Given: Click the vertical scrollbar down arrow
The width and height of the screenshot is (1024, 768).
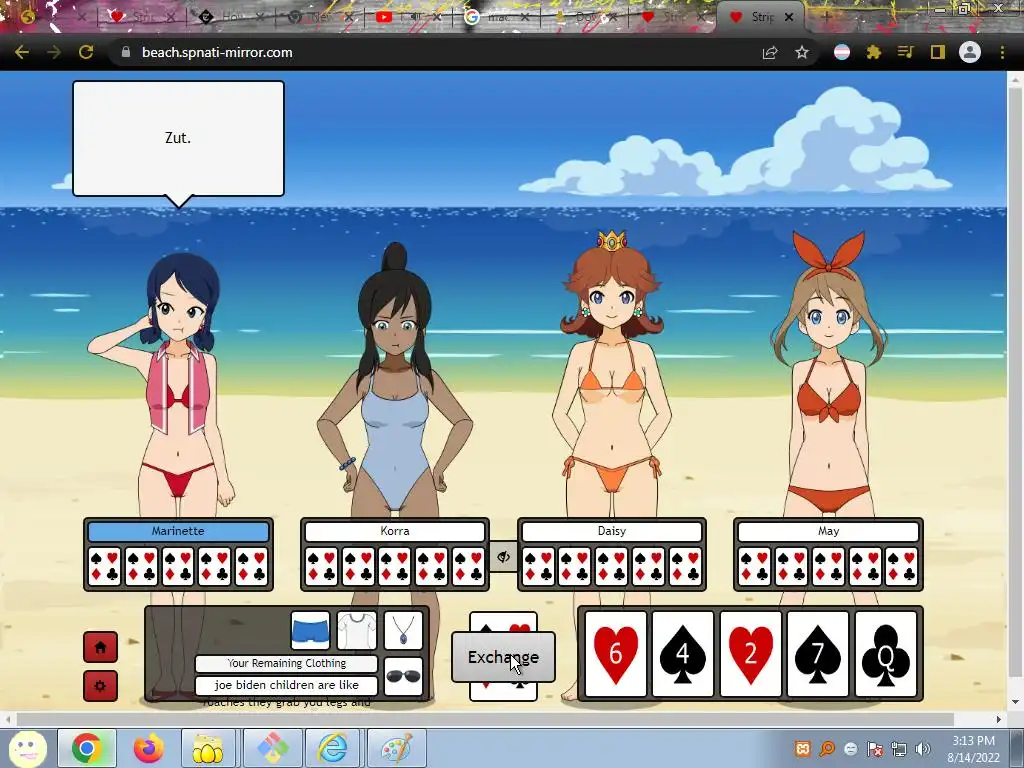Looking at the screenshot, I should coord(1016,703).
